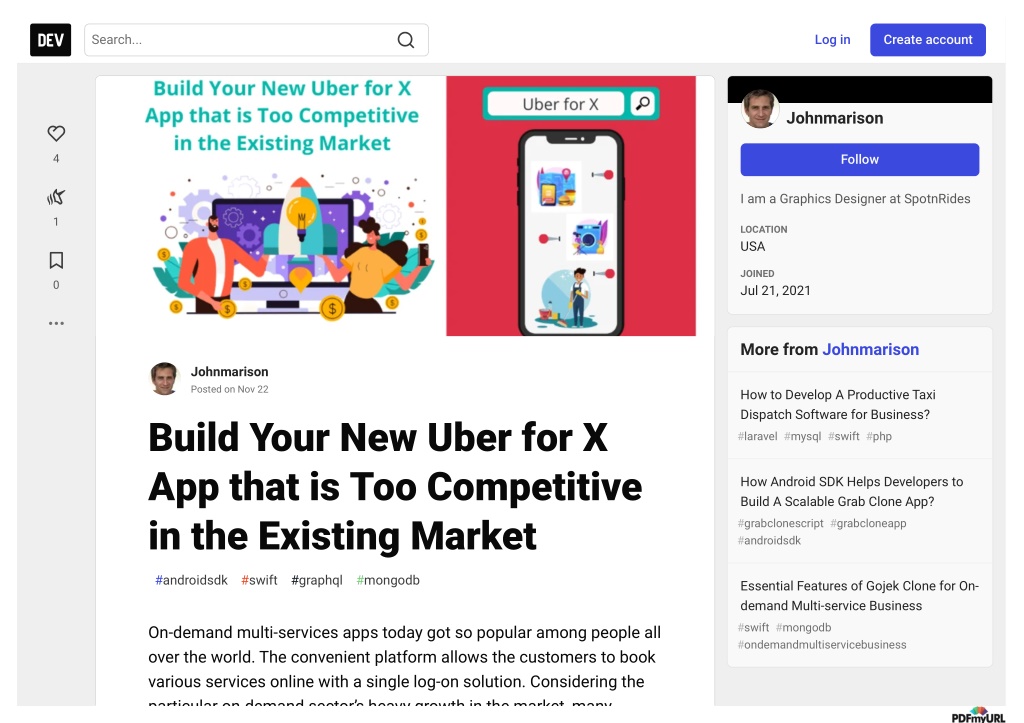
Task: Open the Log in link
Action: [832, 40]
